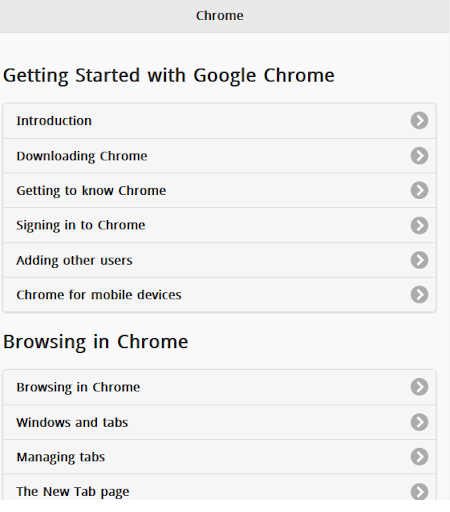Click the Chrome title in the header bar

[220, 16]
